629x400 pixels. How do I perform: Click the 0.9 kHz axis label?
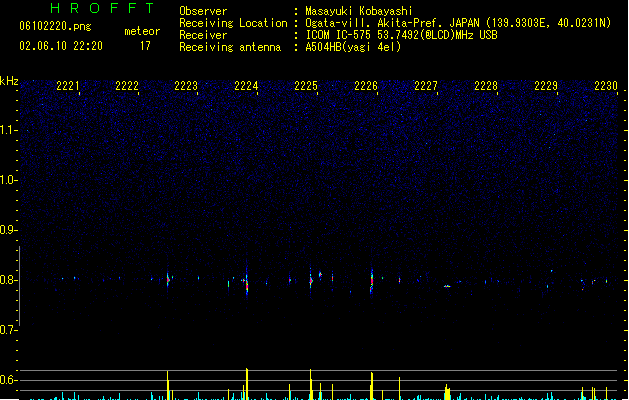[x=8, y=230]
